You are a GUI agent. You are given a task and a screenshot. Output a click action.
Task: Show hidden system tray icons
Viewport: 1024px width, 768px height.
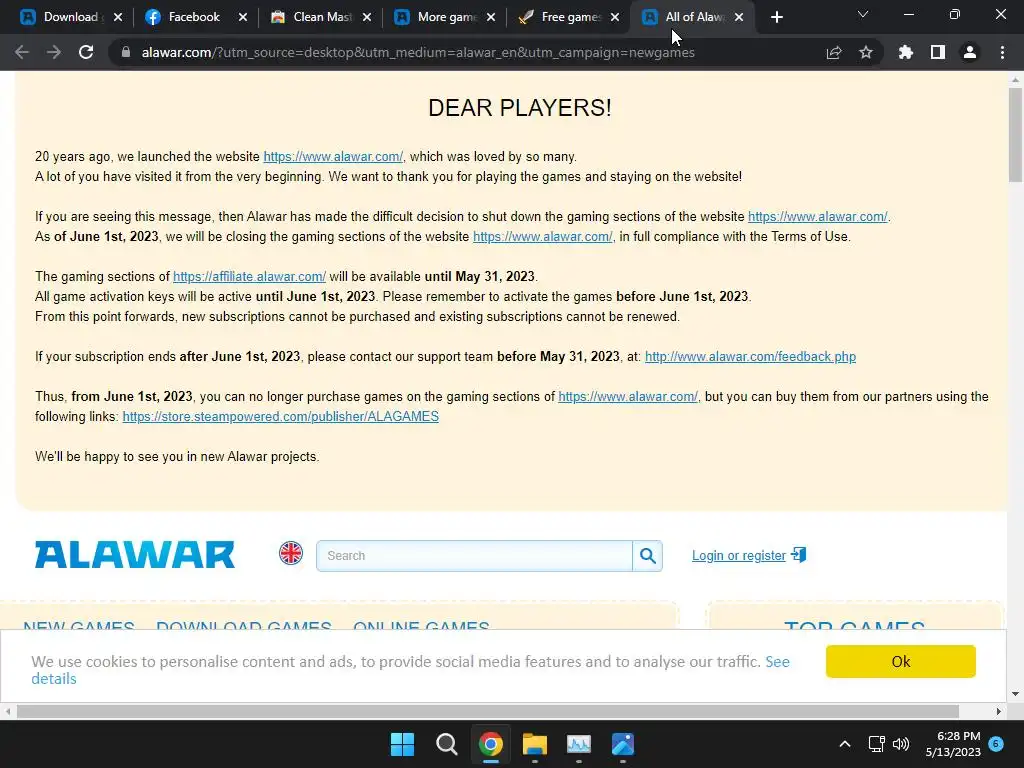[844, 744]
